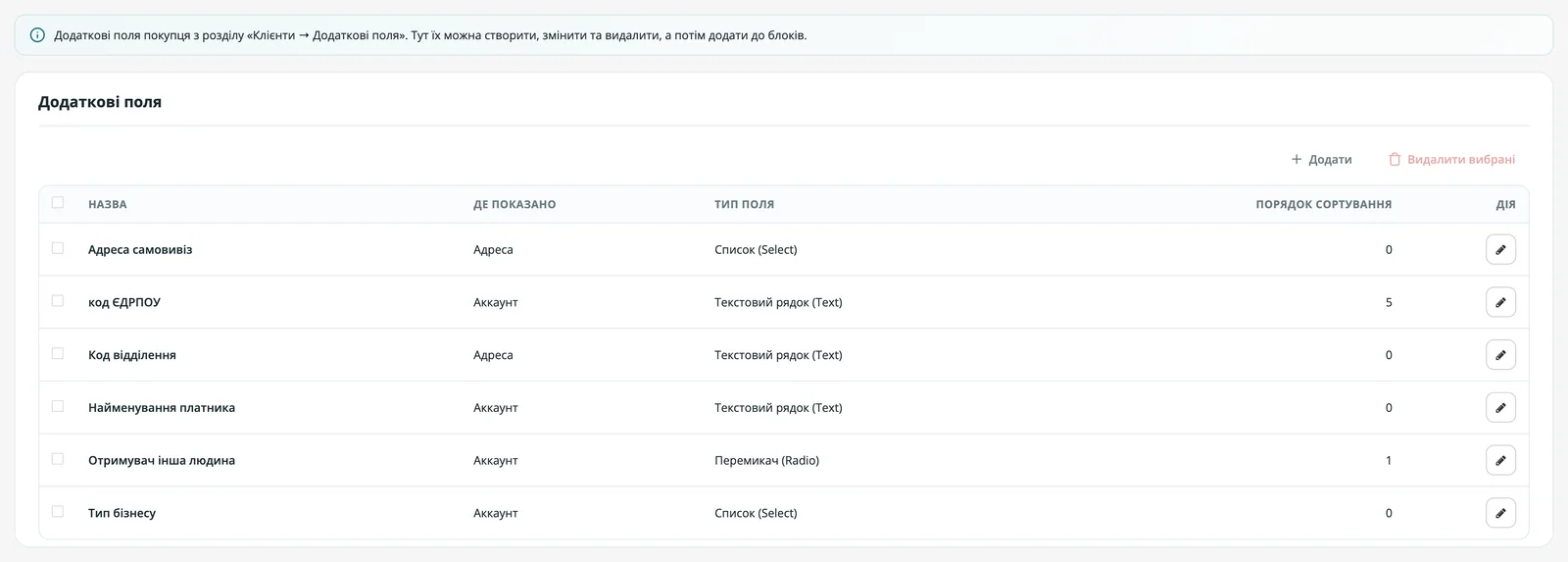
Task: Click Список (Select) in Адреса самовивіз row
Action: 756,250
